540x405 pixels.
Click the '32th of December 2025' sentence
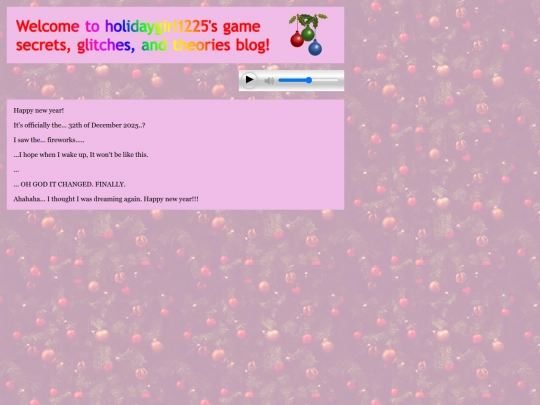(x=79, y=125)
